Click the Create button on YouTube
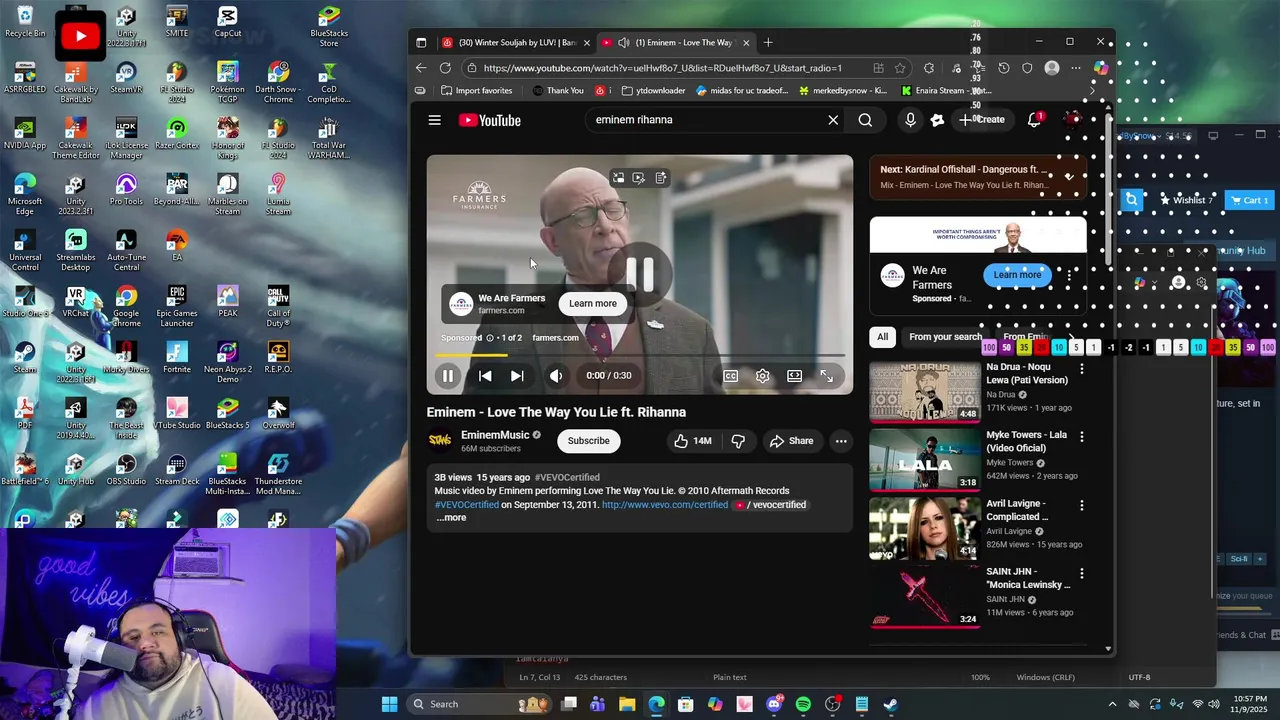Screen dimensions: 1280x720 point(982,120)
